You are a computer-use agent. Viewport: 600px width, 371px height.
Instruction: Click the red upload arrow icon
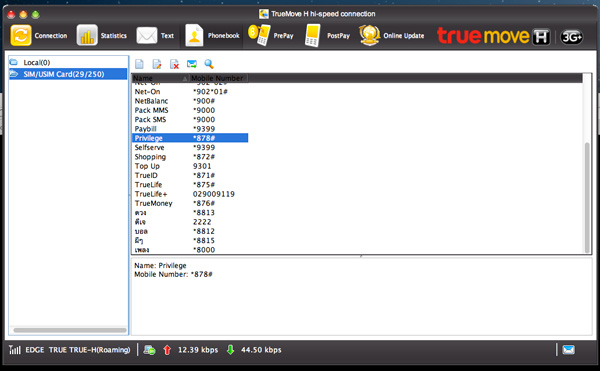pos(167,350)
